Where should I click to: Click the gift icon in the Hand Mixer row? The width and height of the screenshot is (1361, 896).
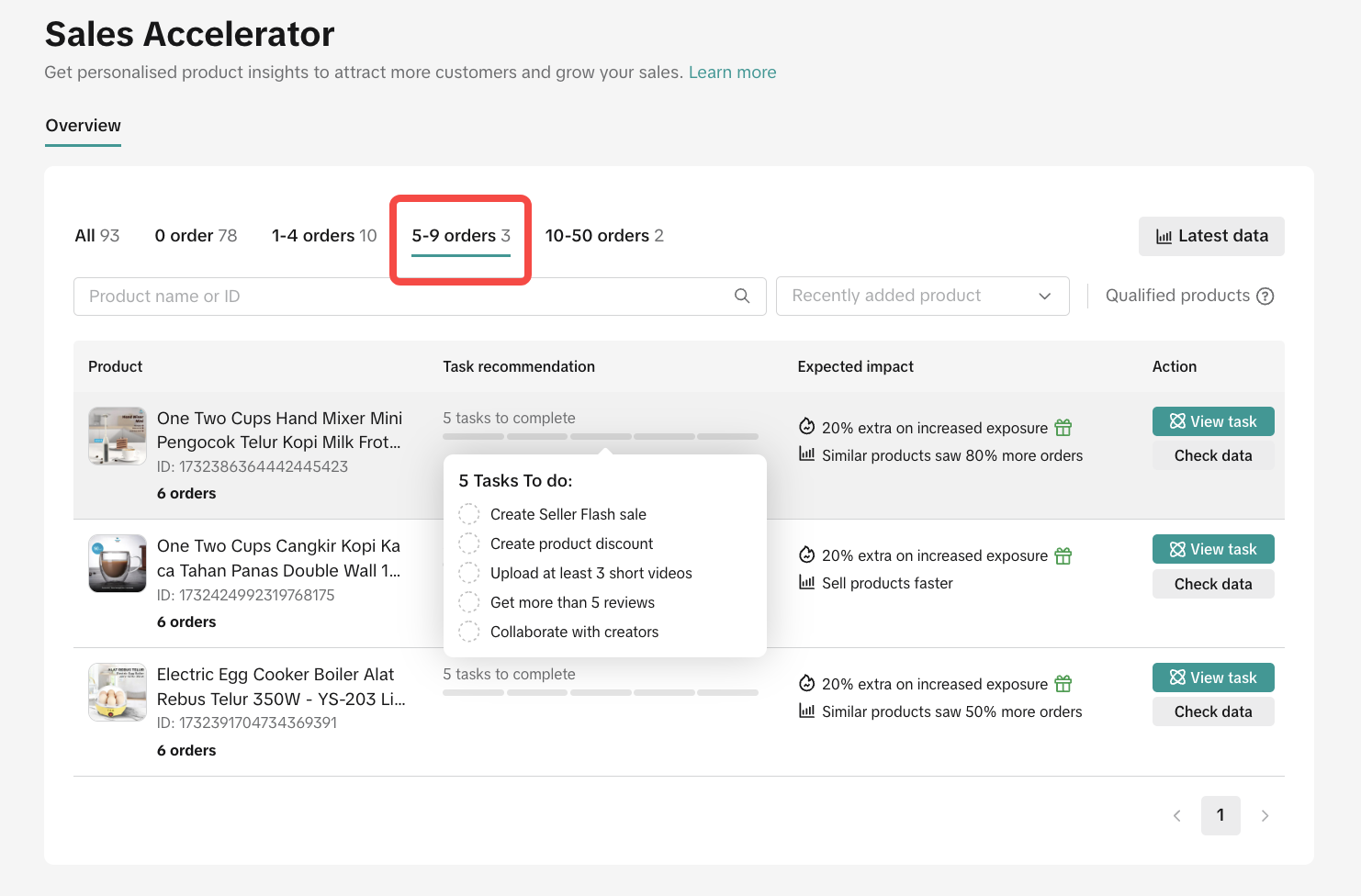click(x=1063, y=428)
